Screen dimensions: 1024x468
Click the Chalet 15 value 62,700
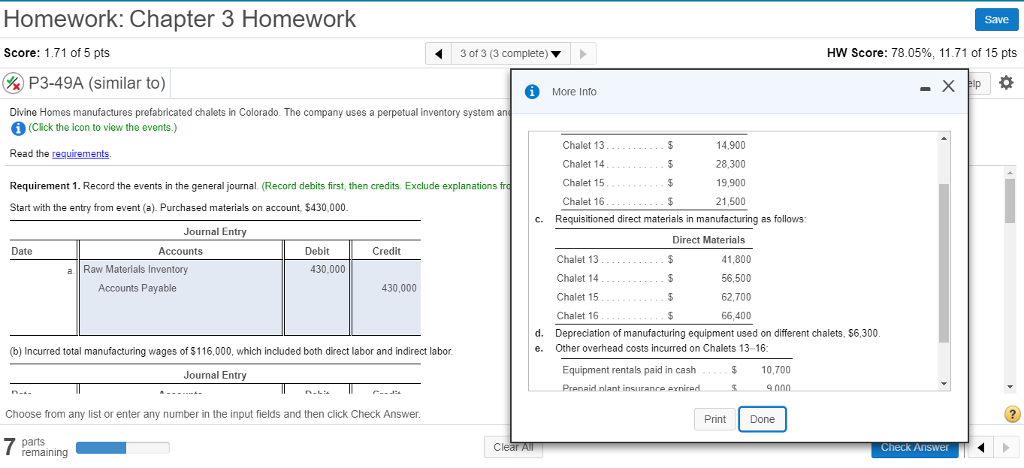(736, 297)
